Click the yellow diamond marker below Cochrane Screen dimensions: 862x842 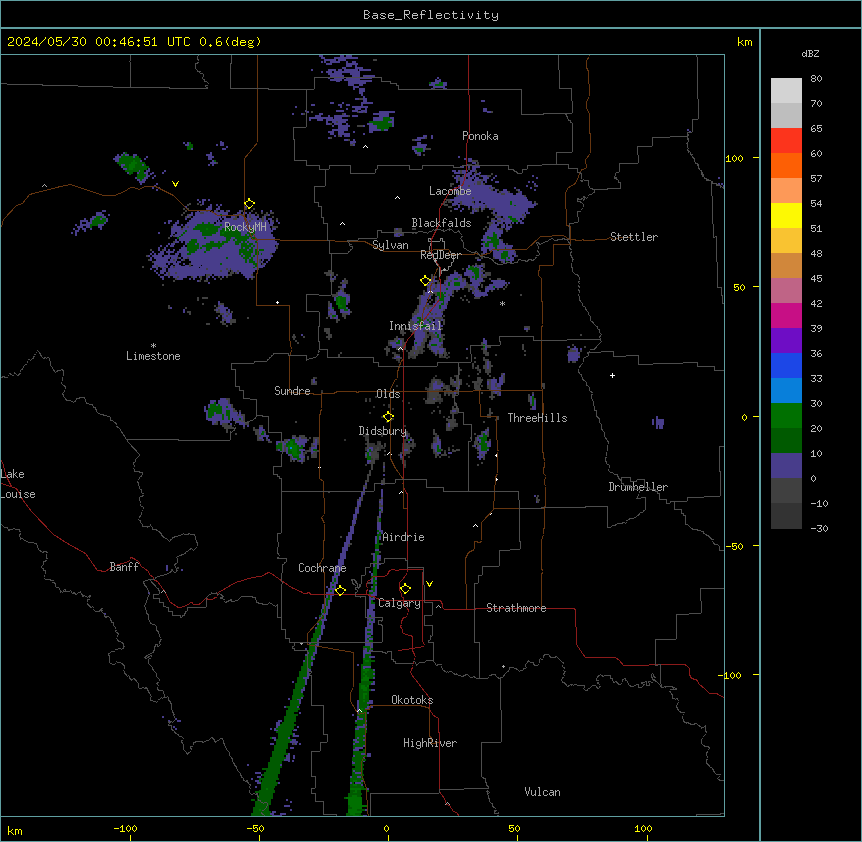tap(340, 590)
